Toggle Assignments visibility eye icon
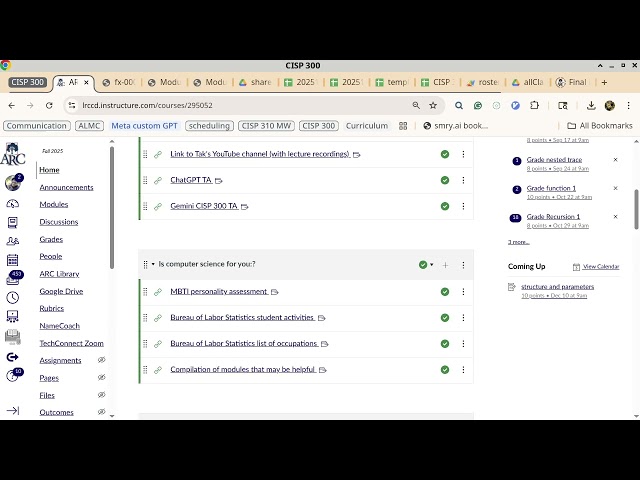This screenshot has width=640, height=480. click(x=101, y=360)
